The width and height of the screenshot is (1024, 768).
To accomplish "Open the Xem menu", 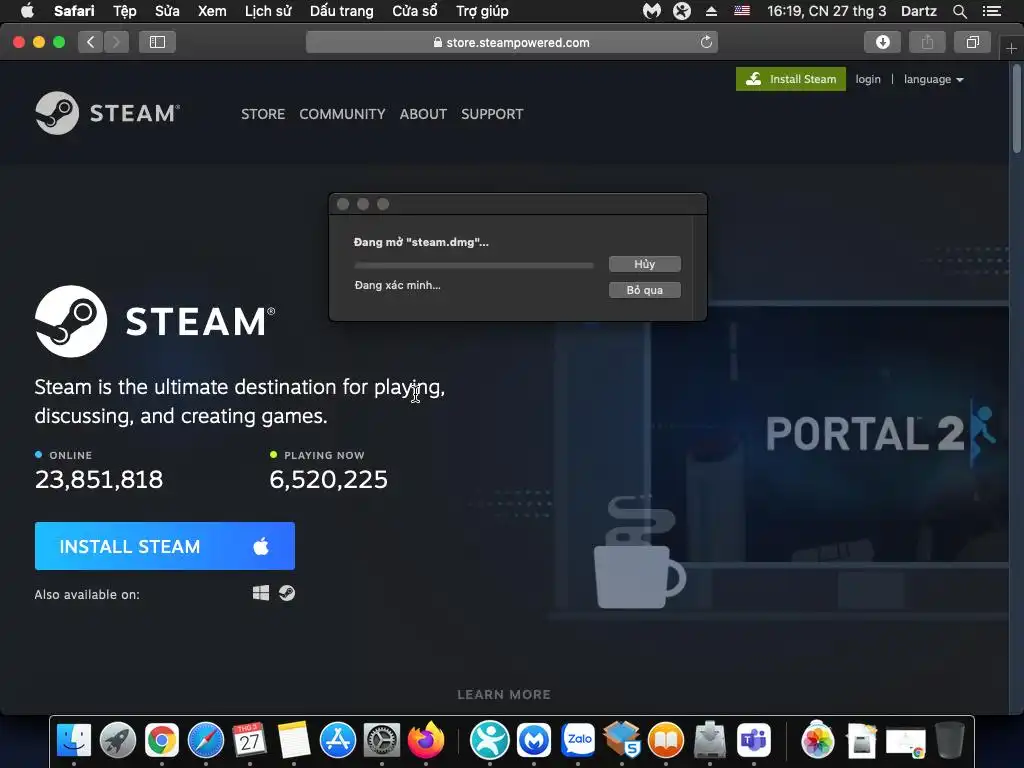I will [212, 10].
